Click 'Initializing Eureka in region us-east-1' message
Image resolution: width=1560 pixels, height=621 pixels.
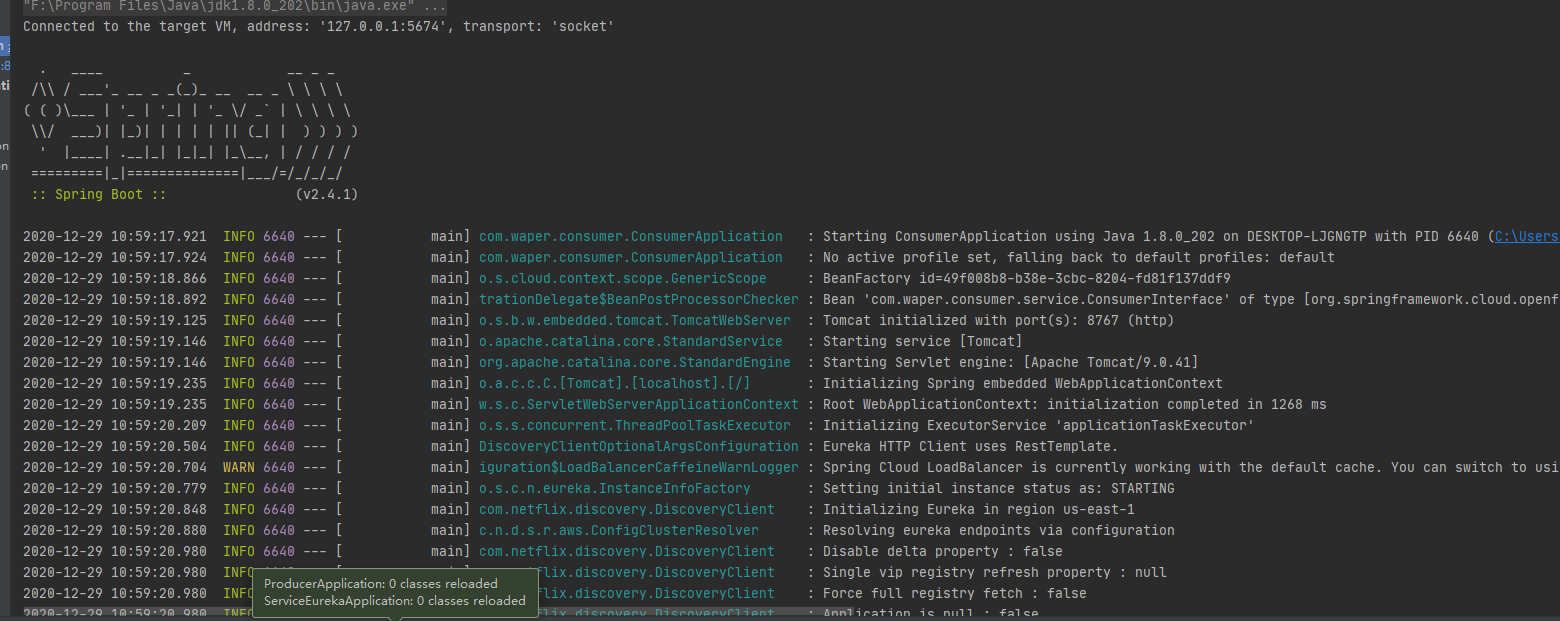pyautogui.click(x=978, y=510)
